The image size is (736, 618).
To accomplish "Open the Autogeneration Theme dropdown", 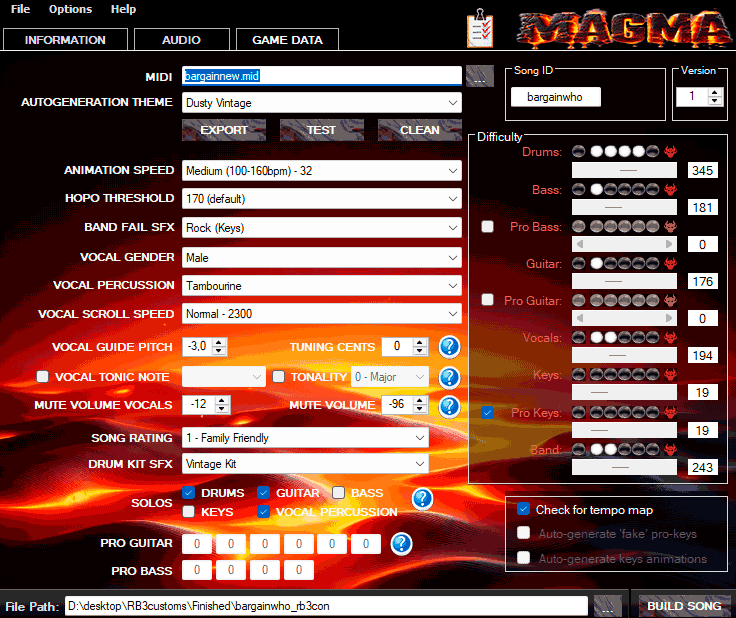I will (321, 103).
